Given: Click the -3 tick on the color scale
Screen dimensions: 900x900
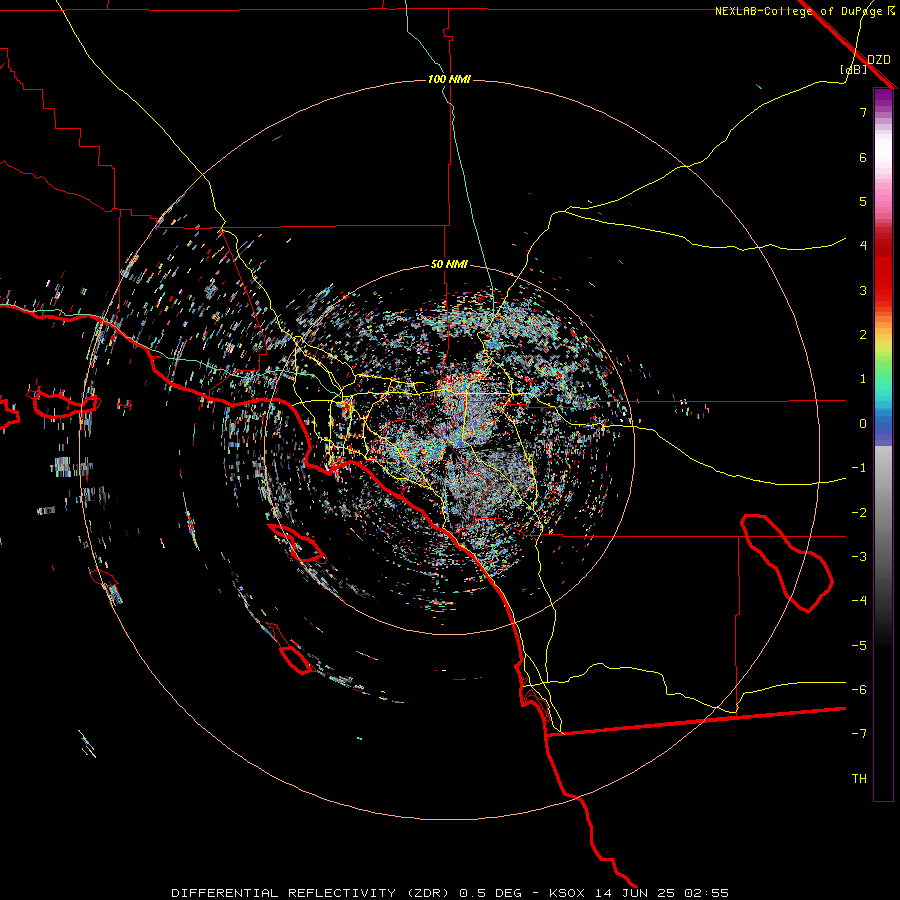Looking at the screenshot, I should [859, 557].
